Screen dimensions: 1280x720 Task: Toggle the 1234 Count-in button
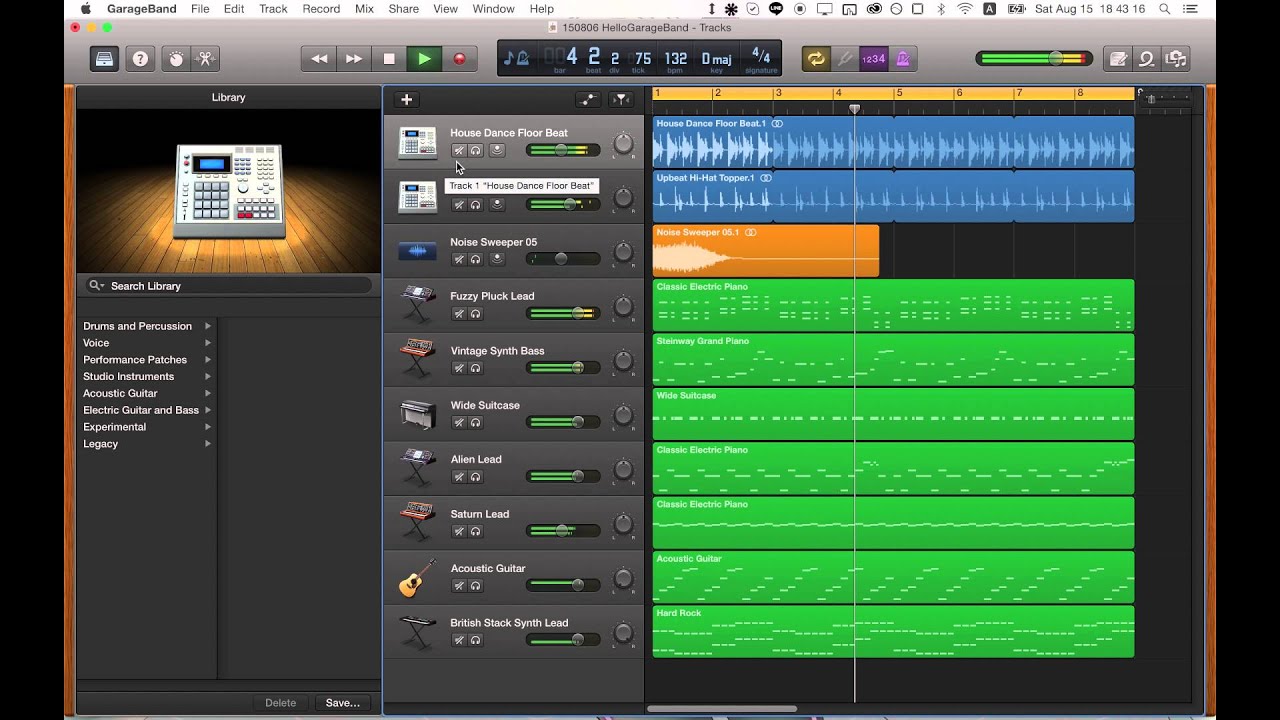[873, 58]
